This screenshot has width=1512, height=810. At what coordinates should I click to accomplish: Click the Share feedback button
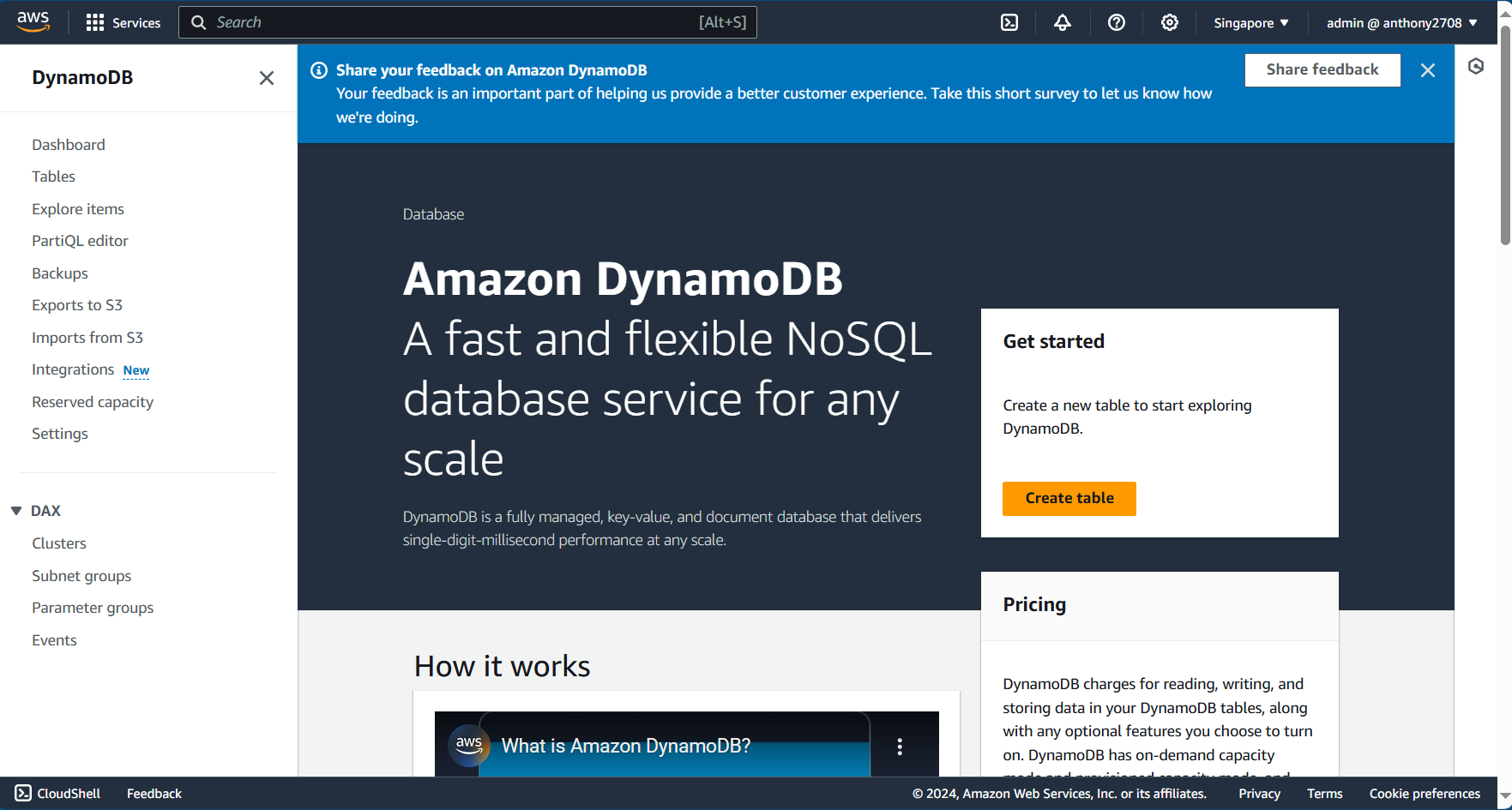pyautogui.click(x=1322, y=70)
